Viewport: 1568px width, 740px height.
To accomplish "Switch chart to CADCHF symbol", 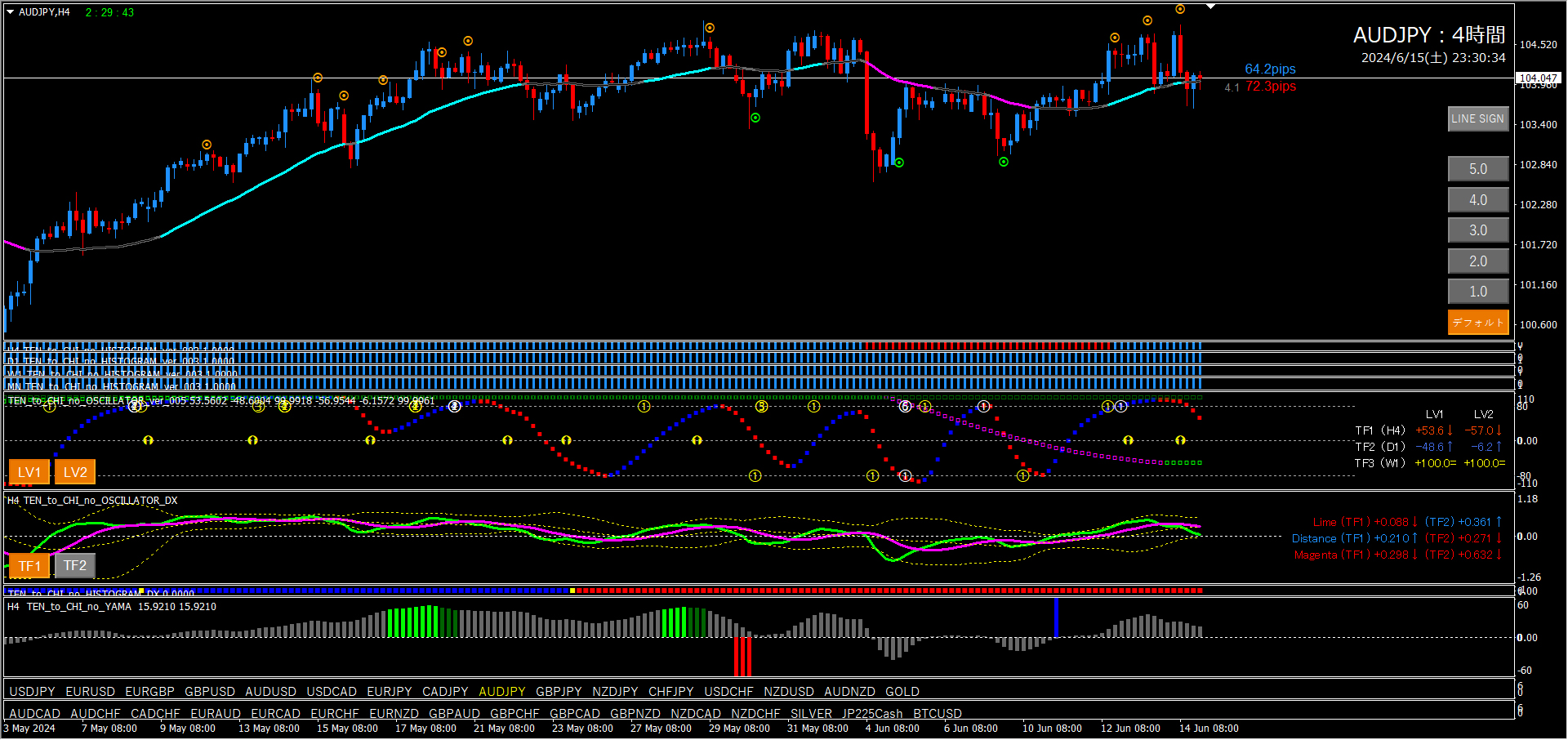I will click(x=155, y=714).
